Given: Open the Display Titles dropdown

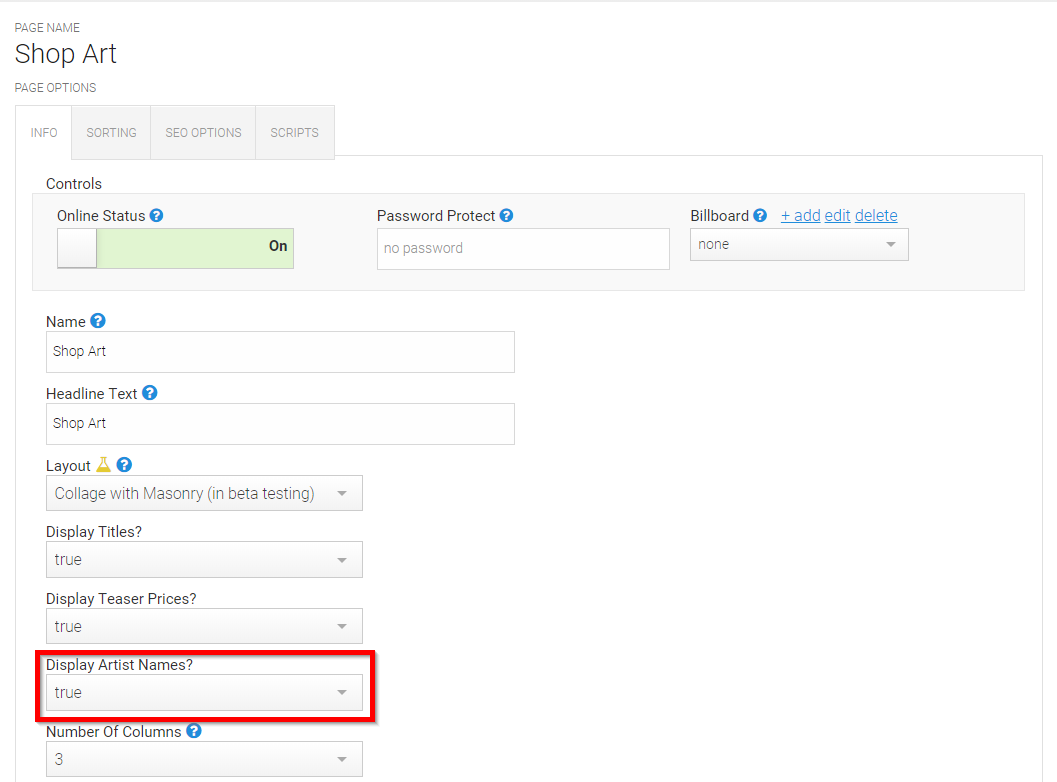Looking at the screenshot, I should pyautogui.click(x=204, y=560).
